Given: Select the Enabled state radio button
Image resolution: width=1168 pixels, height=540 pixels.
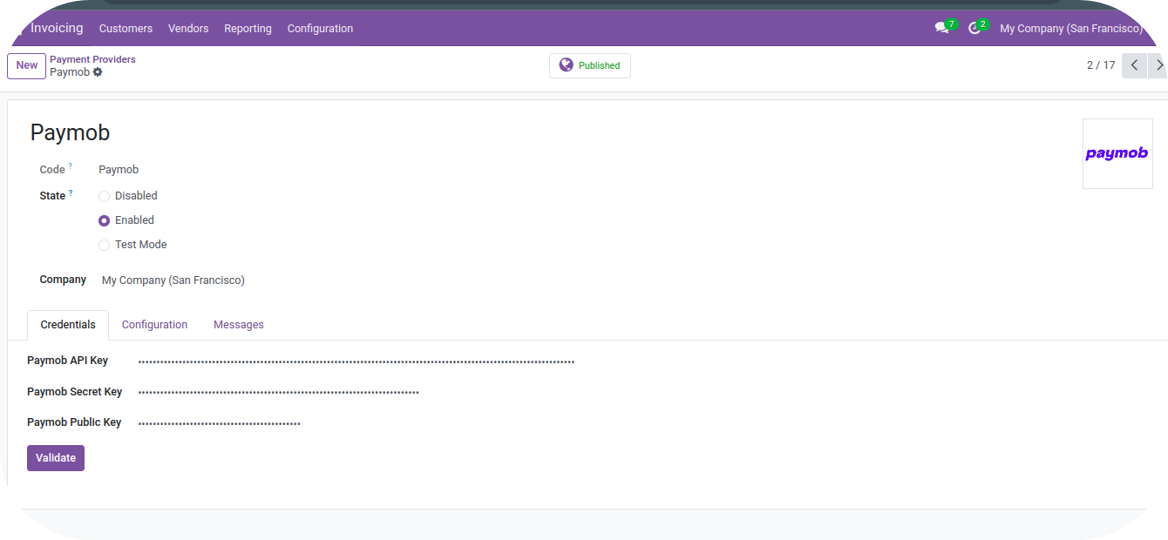Looking at the screenshot, I should 104,220.
